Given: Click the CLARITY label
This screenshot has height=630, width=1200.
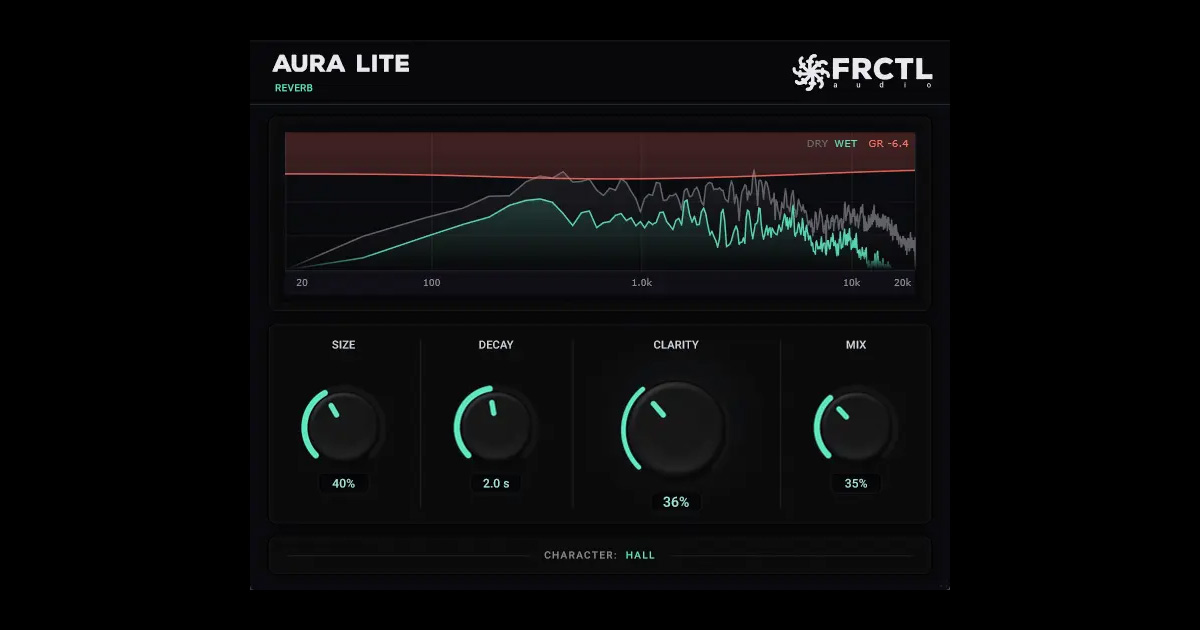Looking at the screenshot, I should click(676, 345).
